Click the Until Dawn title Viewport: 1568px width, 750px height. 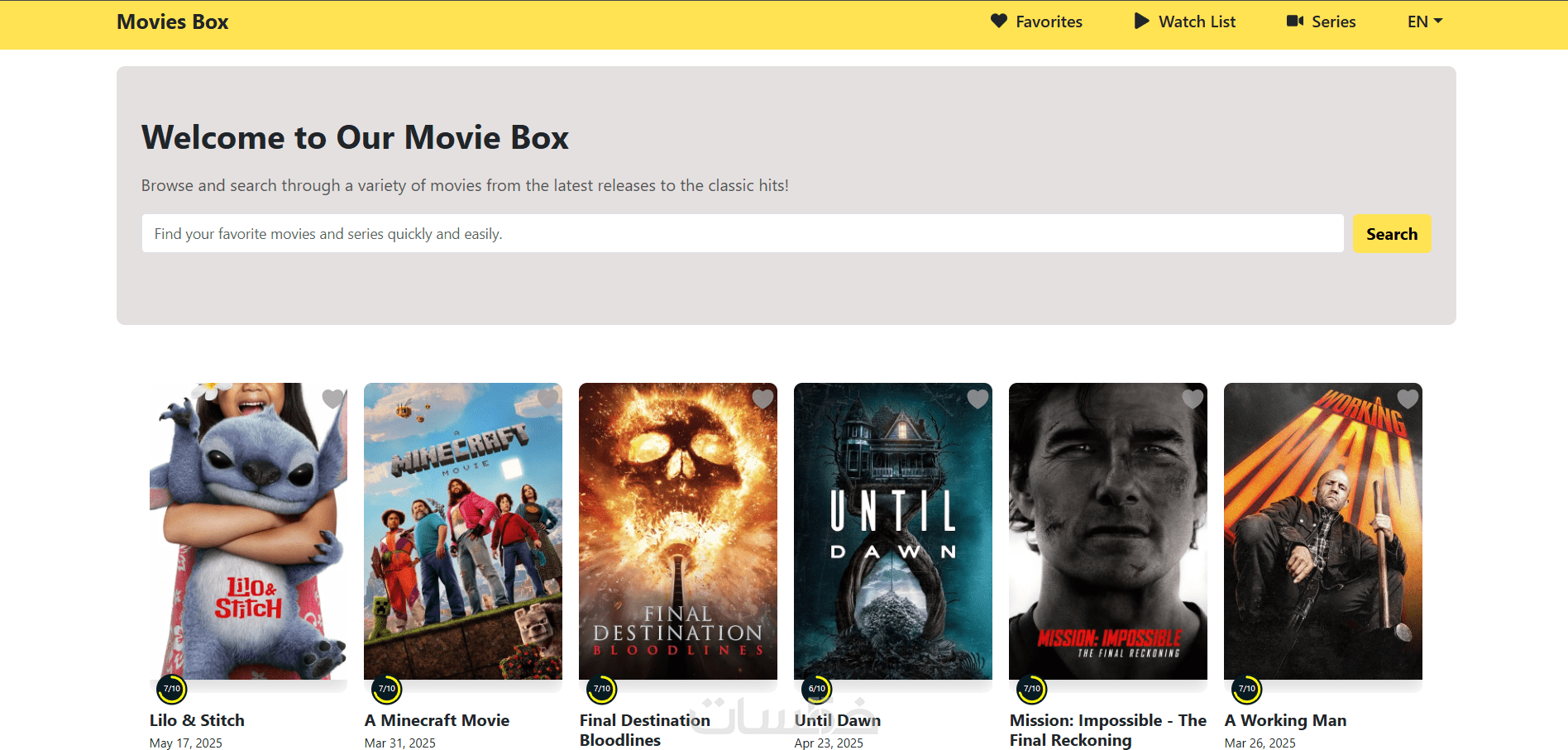tap(838, 720)
